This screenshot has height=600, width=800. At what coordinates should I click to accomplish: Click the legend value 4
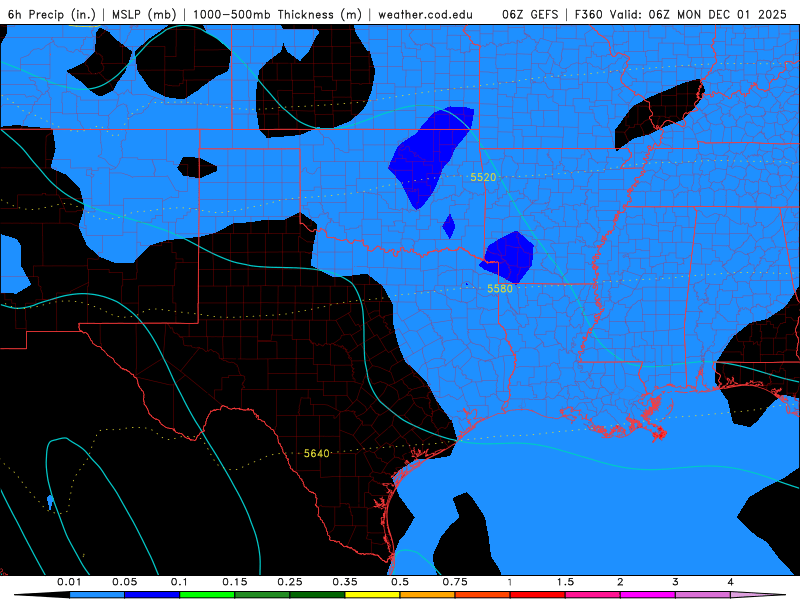[x=731, y=582]
